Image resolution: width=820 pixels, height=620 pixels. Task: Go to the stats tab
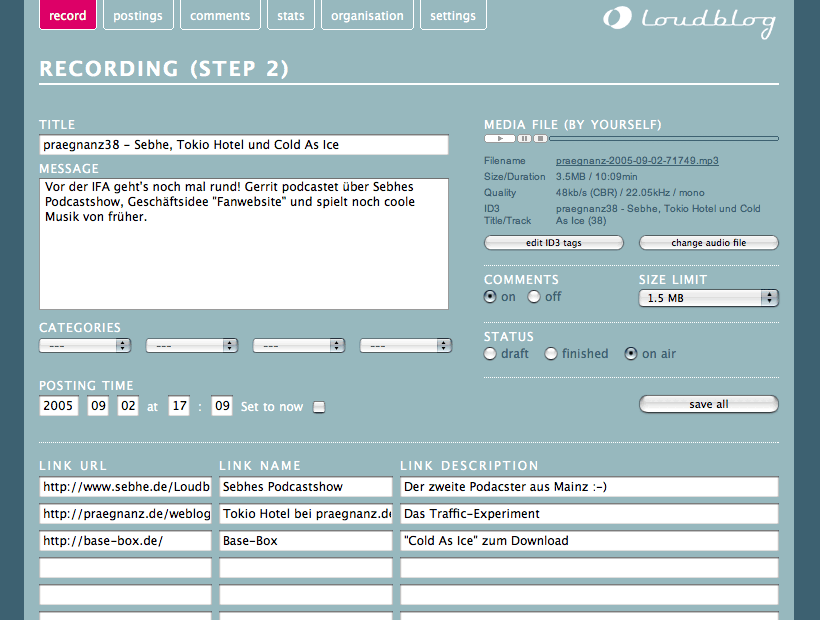pyautogui.click(x=291, y=15)
